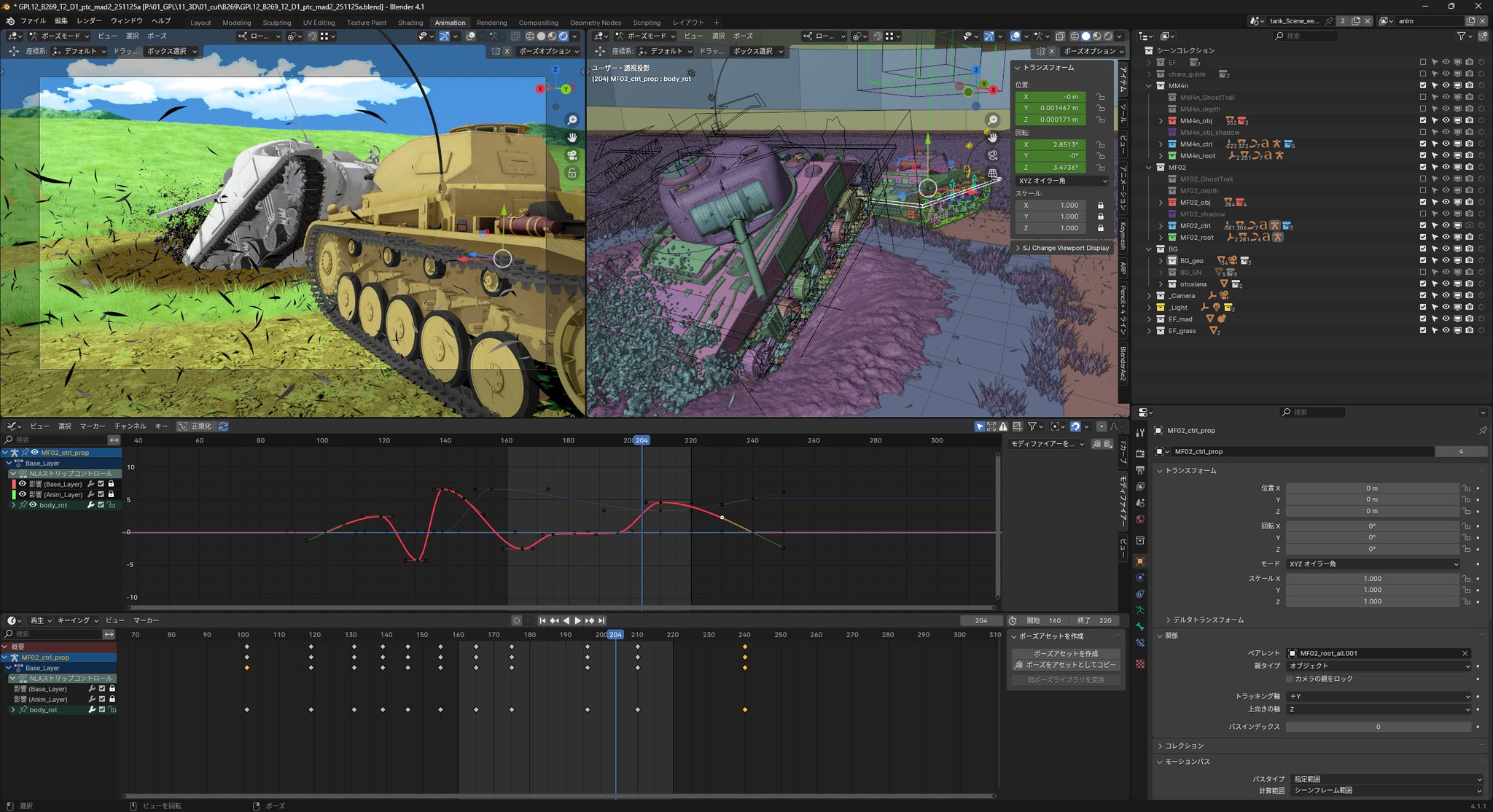Click the ポーズをアセットとしてコピー button

click(x=1065, y=665)
